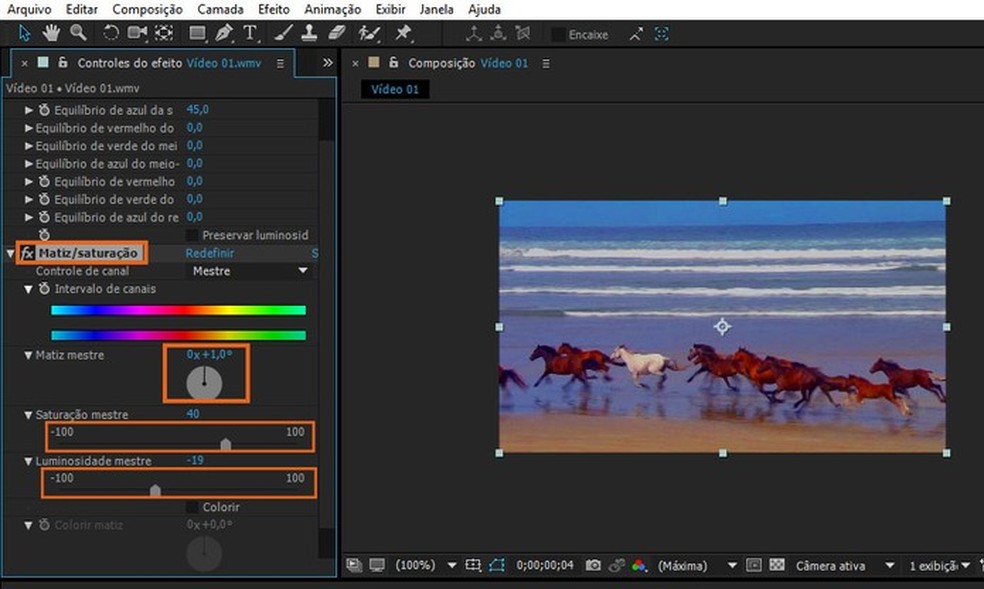The image size is (984, 589).
Task: Select the Zoom magnifier tool
Action: coord(77,33)
